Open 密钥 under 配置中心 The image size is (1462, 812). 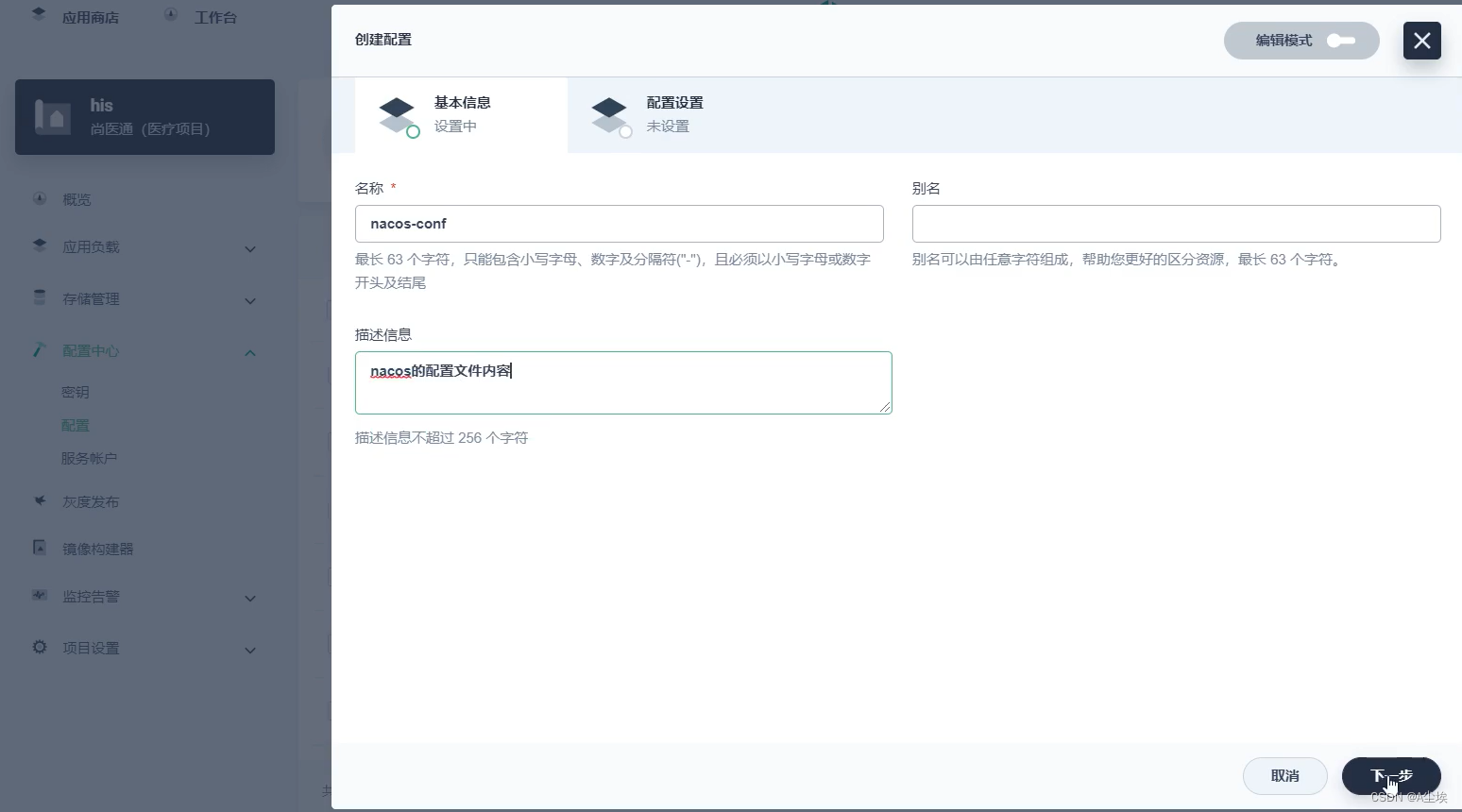point(76,393)
